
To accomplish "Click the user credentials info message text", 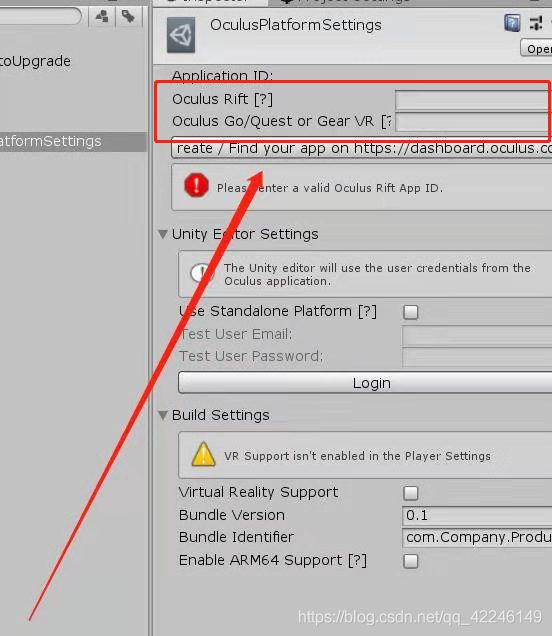I will point(377,275).
